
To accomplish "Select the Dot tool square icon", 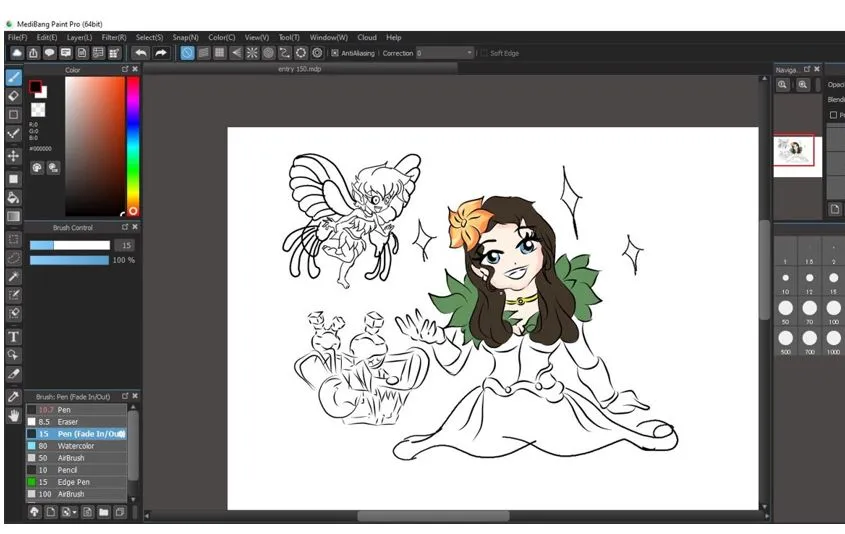I will coord(14,115).
